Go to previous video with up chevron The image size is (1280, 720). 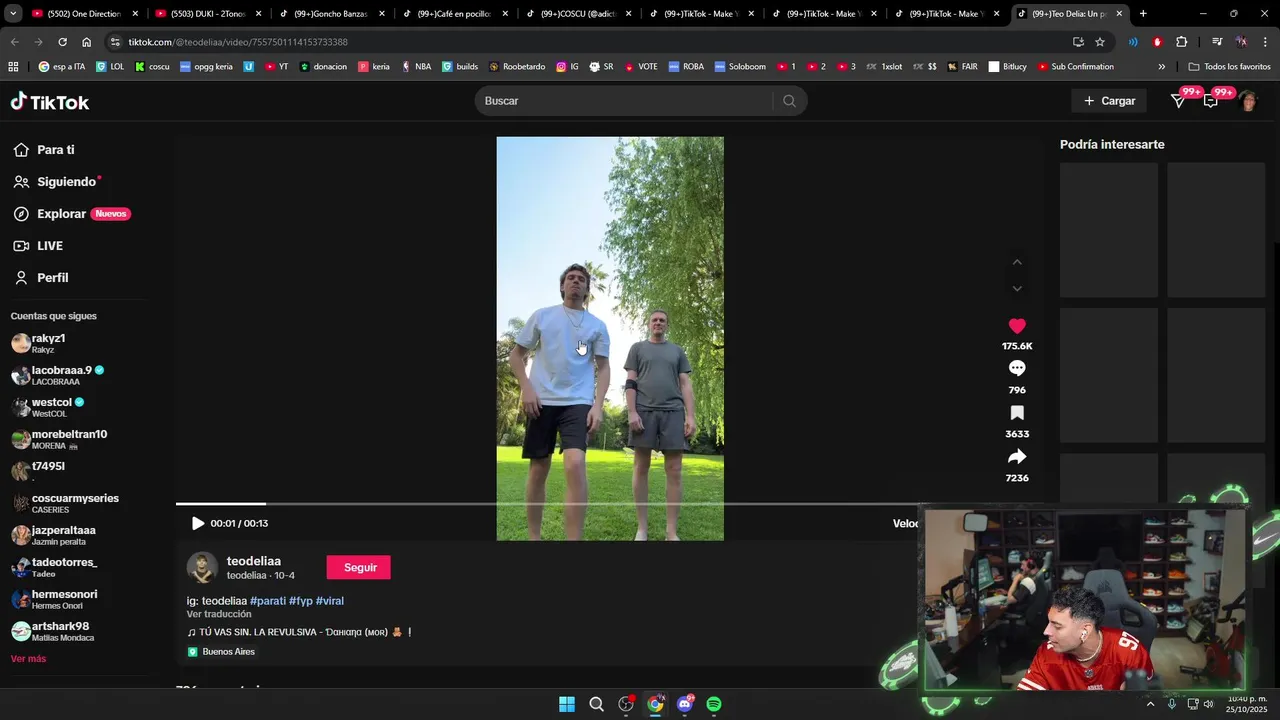coord(1017,262)
